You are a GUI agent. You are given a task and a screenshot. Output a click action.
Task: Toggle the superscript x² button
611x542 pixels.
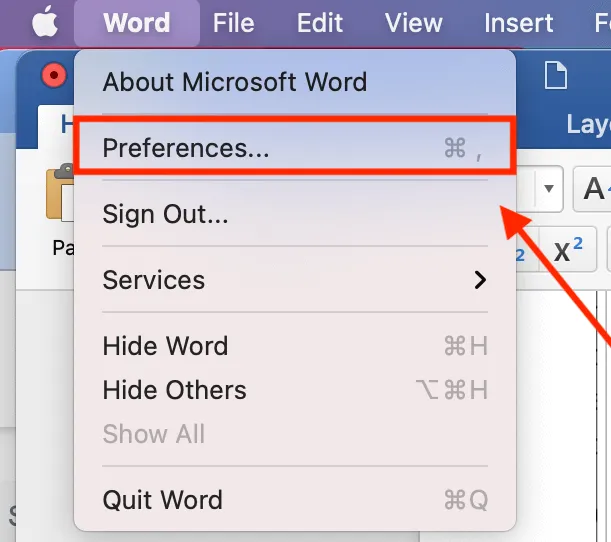tap(568, 249)
